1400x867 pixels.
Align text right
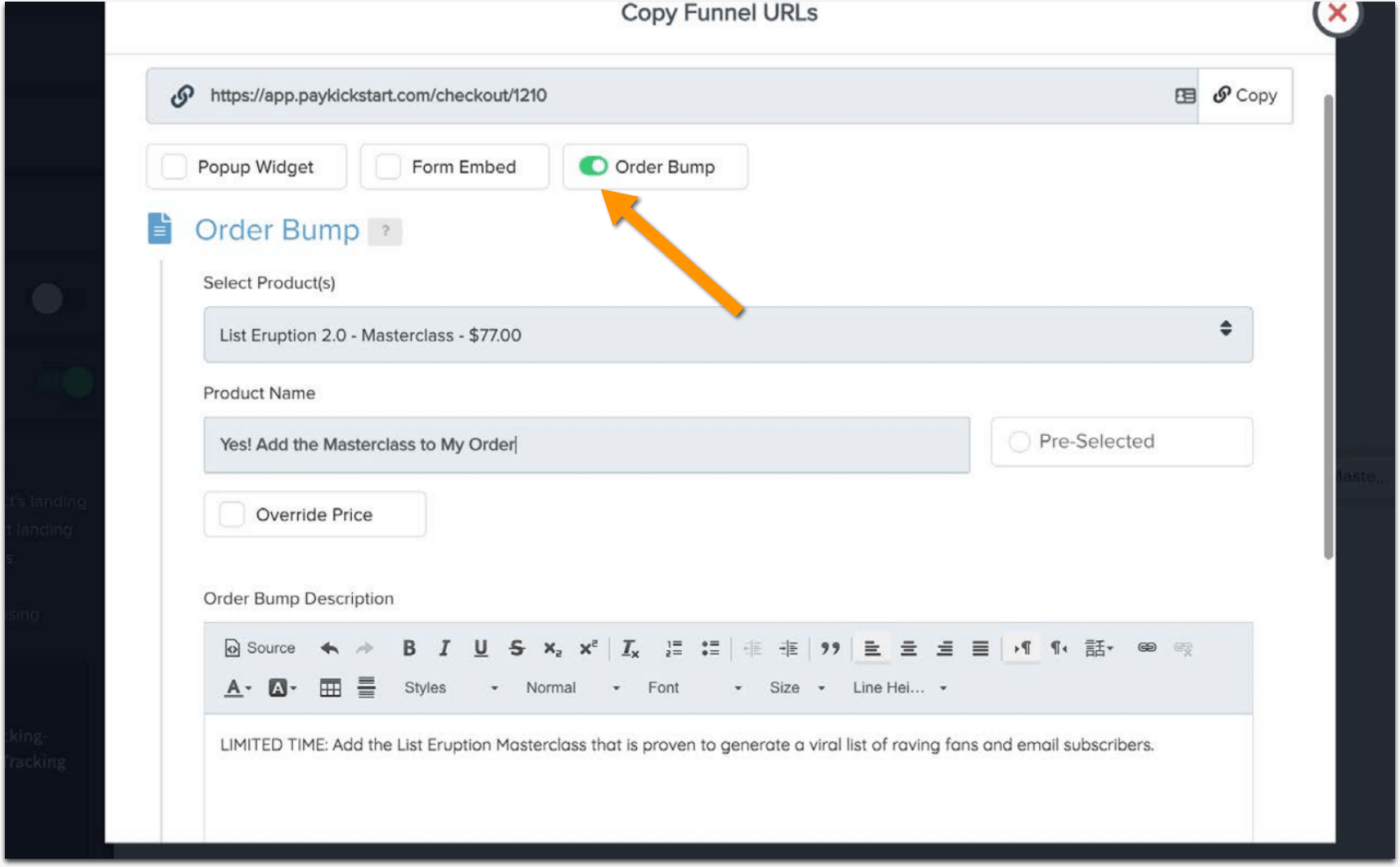944,648
